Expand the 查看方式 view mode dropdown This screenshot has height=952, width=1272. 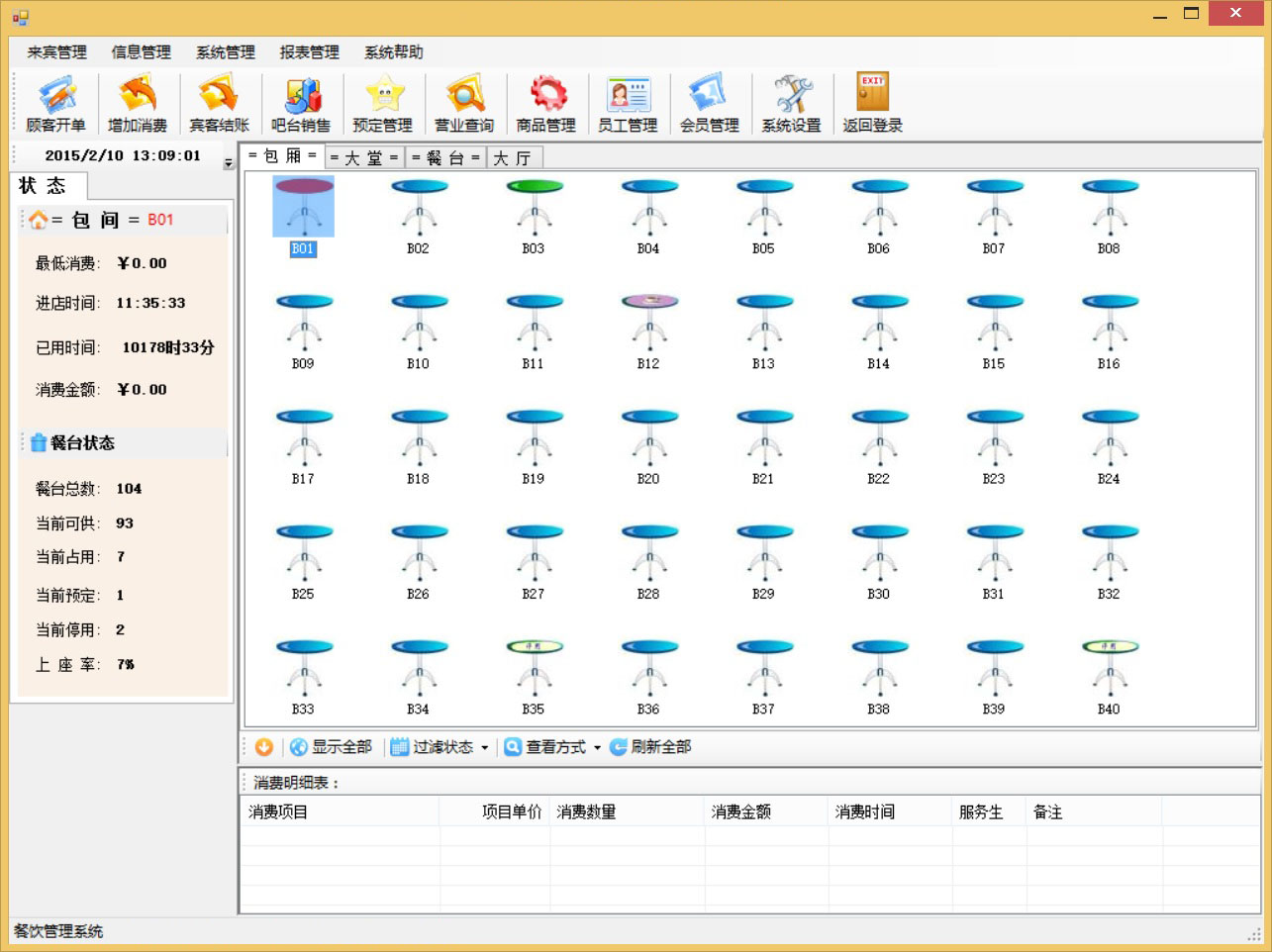pos(554,747)
